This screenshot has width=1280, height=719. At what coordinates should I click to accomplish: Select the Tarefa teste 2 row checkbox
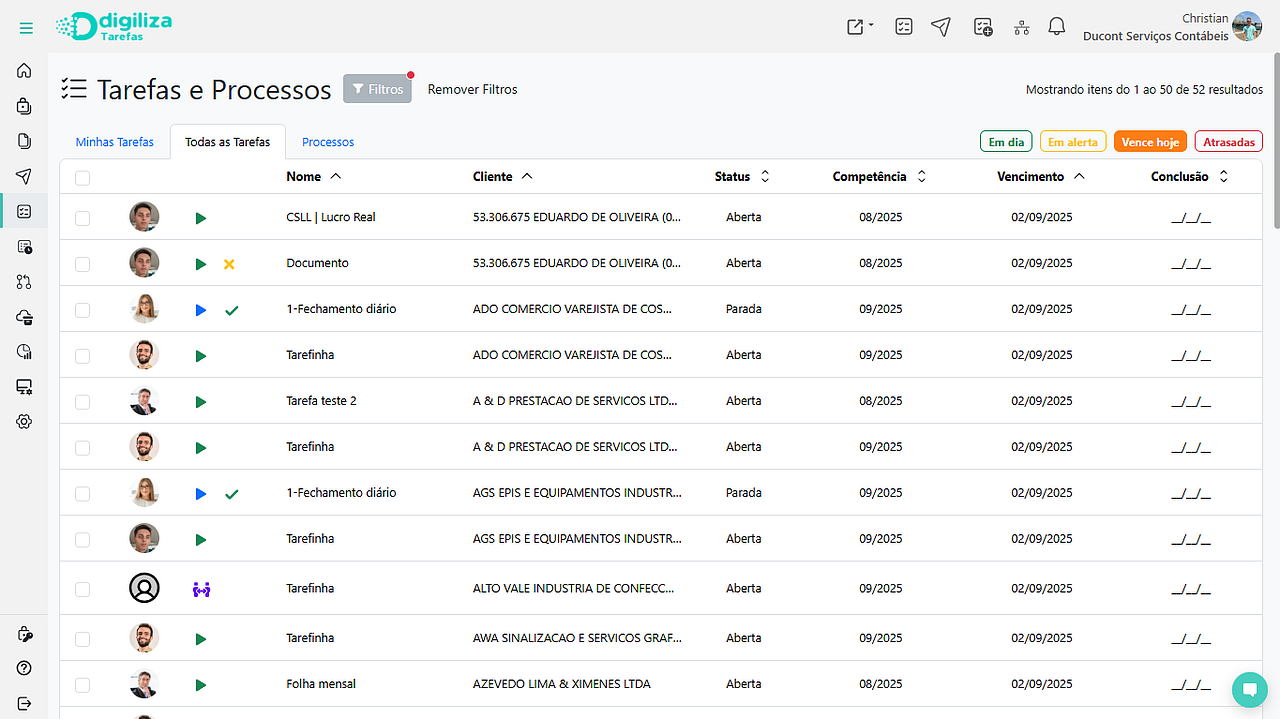82,402
